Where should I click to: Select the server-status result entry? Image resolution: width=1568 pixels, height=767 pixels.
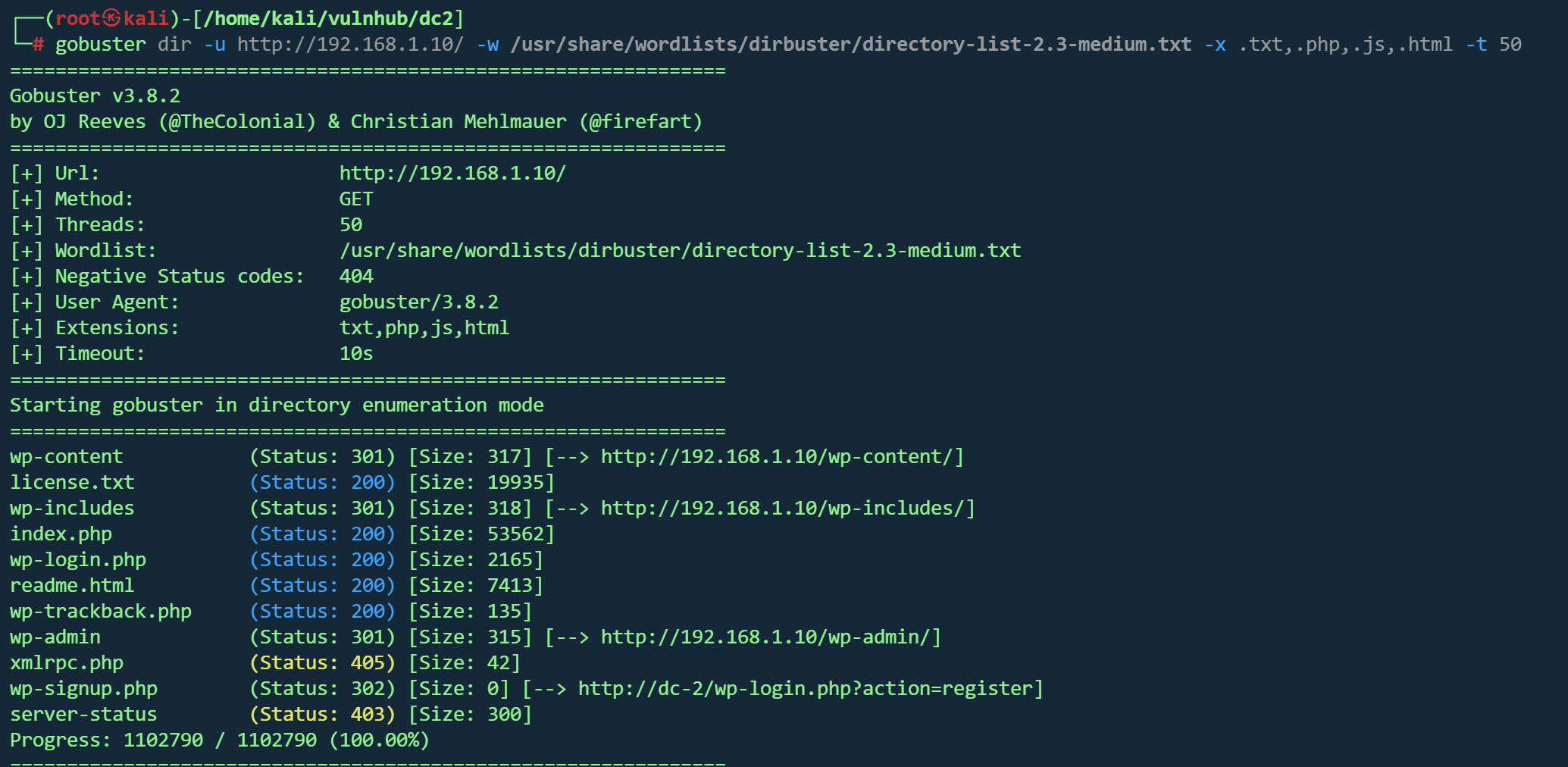83,715
